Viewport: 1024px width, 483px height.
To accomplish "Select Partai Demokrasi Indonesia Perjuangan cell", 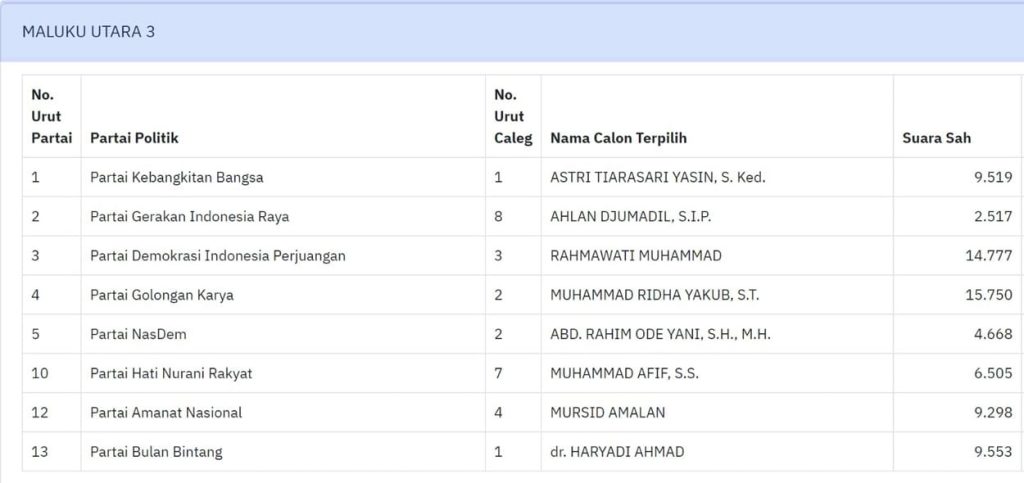I will coord(217,255).
